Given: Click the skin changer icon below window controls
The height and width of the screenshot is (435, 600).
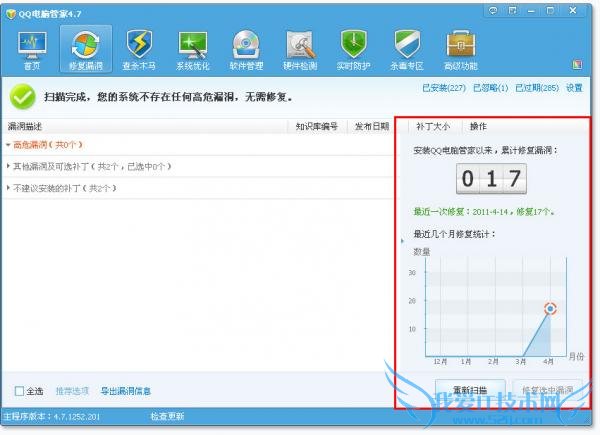Looking at the screenshot, I should [577, 65].
